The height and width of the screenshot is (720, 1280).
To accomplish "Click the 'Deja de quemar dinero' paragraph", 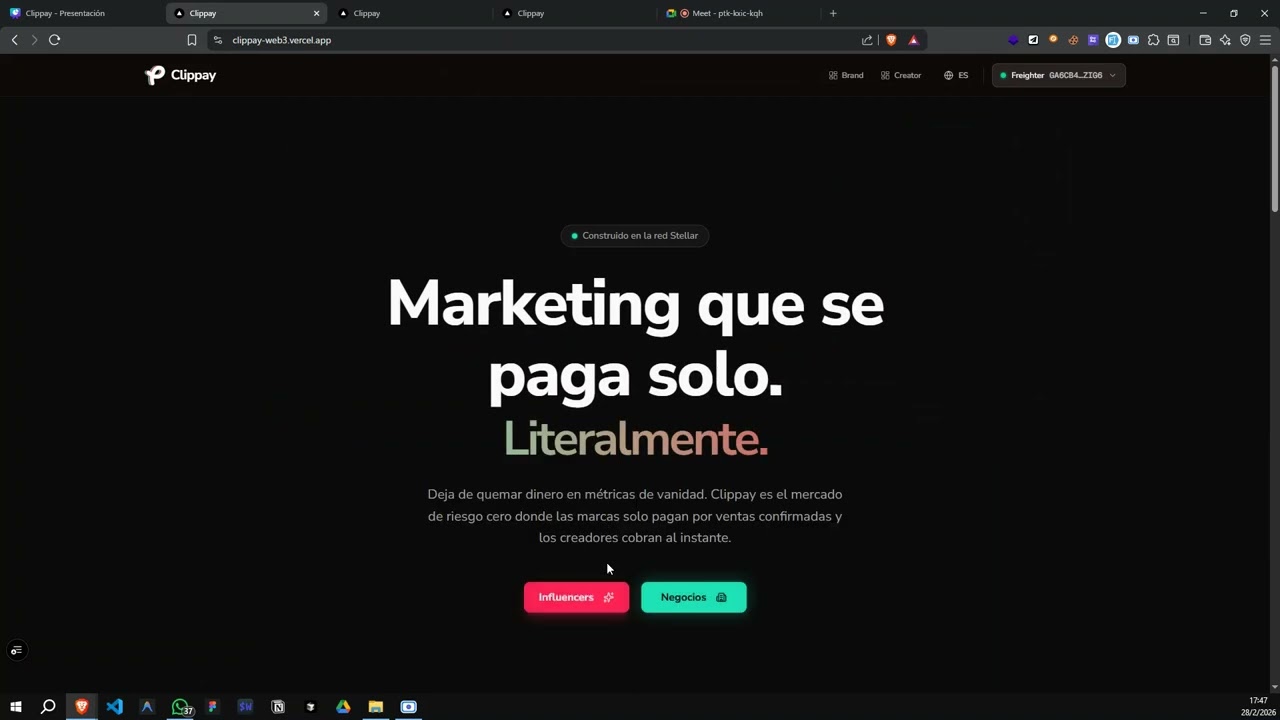I will pos(635,516).
